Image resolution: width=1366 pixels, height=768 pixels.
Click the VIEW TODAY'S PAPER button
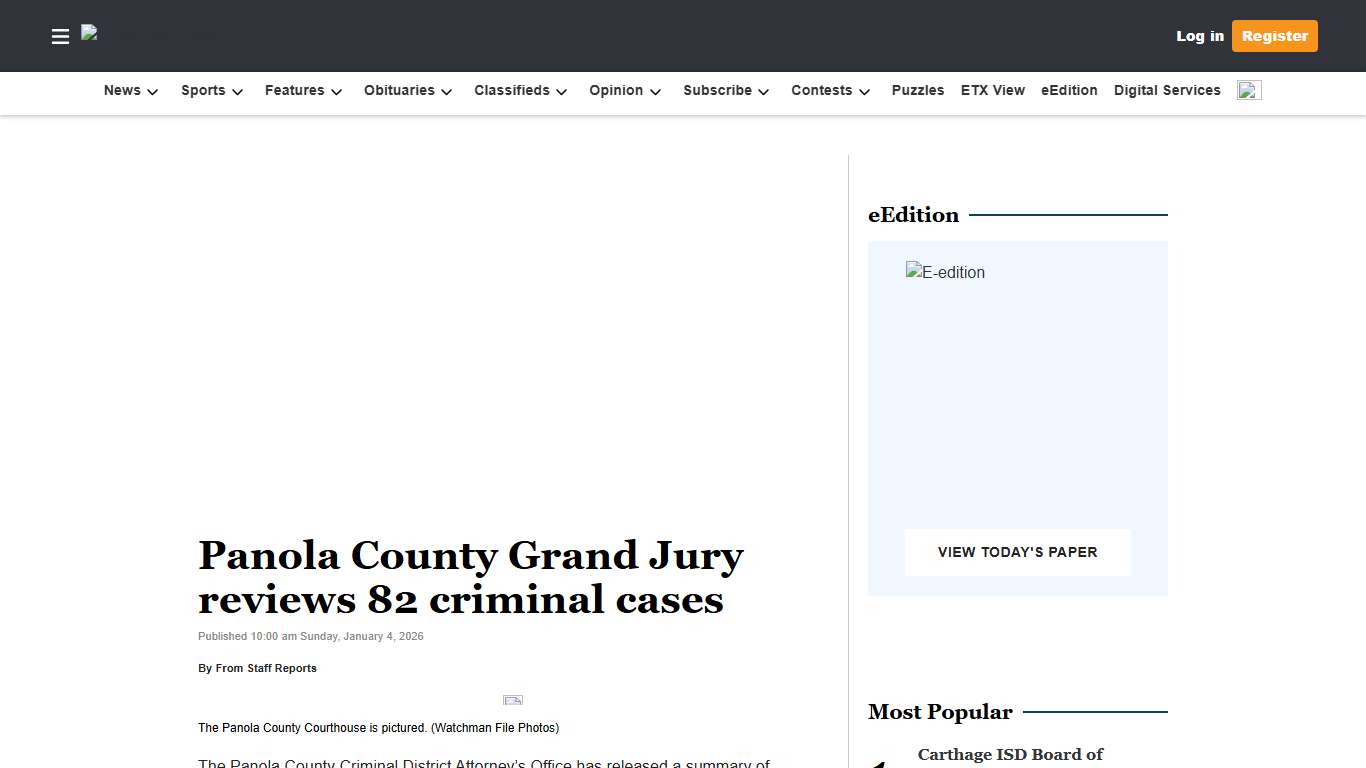pyautogui.click(x=1017, y=552)
